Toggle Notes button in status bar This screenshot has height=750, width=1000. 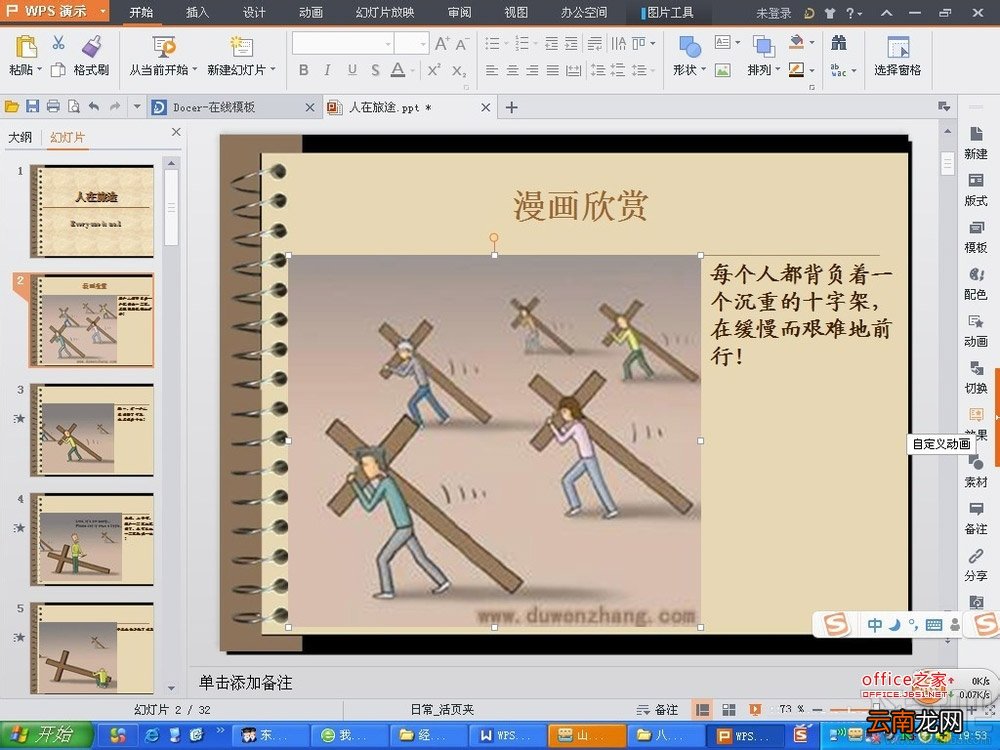[x=658, y=709]
